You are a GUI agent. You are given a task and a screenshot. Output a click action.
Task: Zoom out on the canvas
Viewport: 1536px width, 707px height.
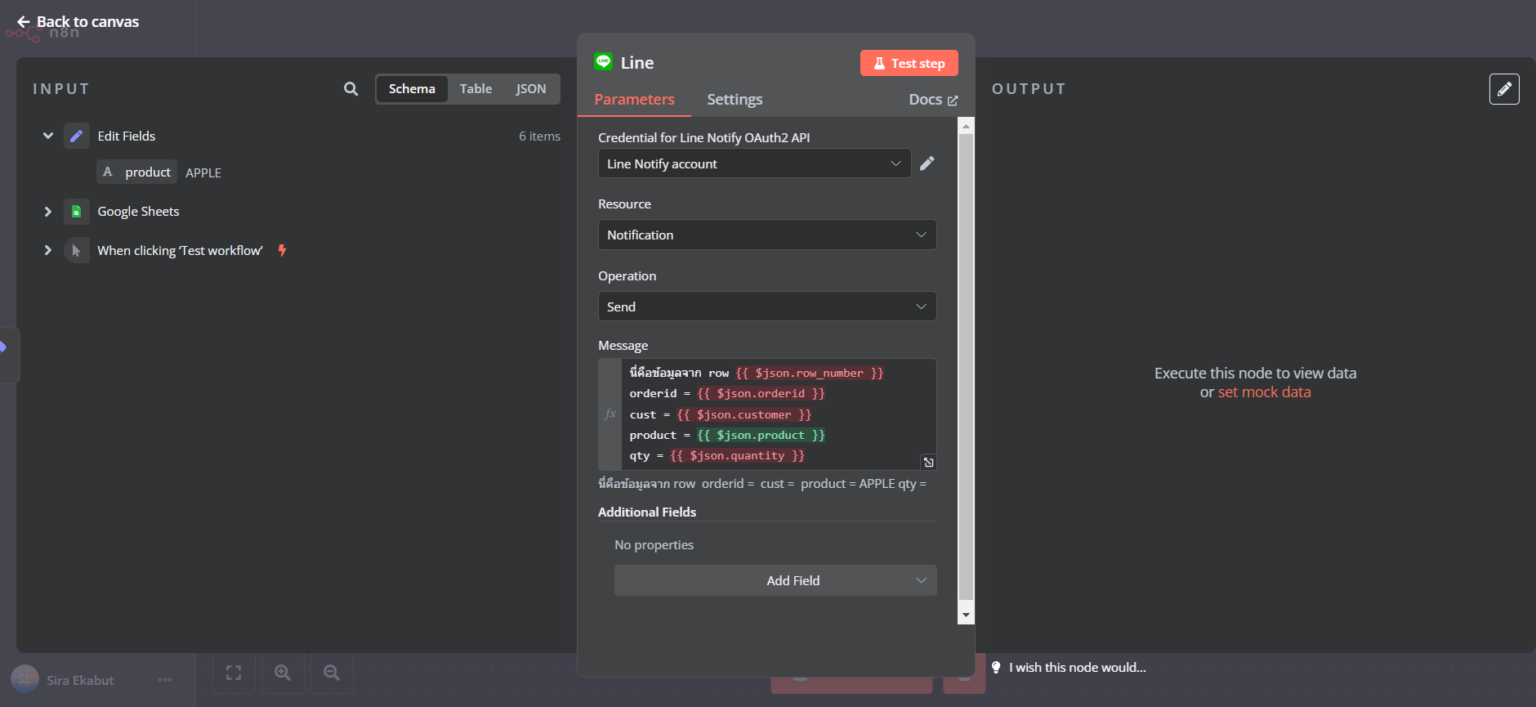[331, 673]
